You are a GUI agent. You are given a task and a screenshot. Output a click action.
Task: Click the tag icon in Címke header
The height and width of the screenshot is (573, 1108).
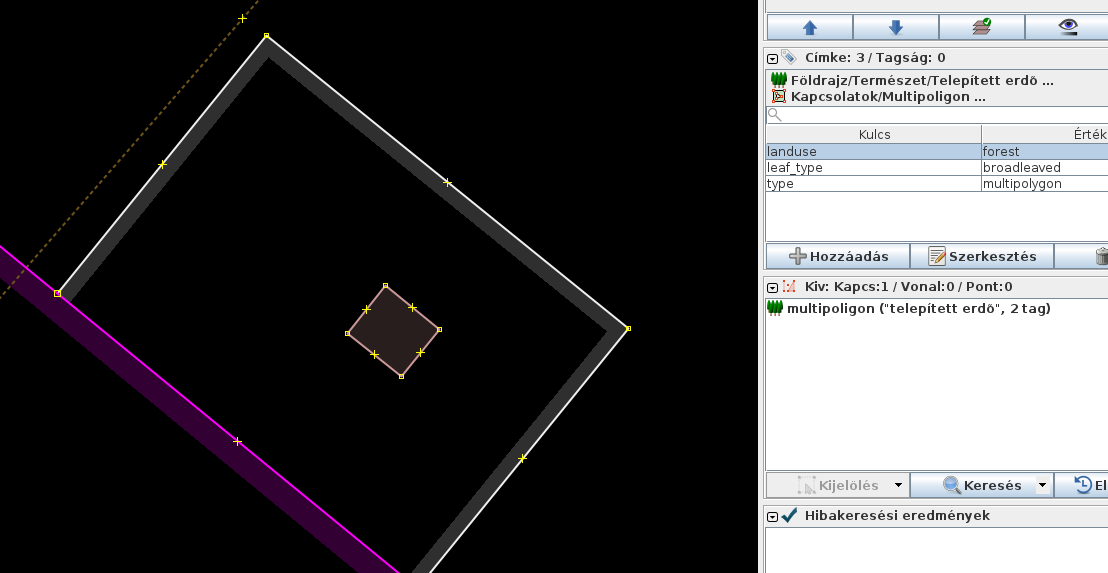(x=789, y=58)
